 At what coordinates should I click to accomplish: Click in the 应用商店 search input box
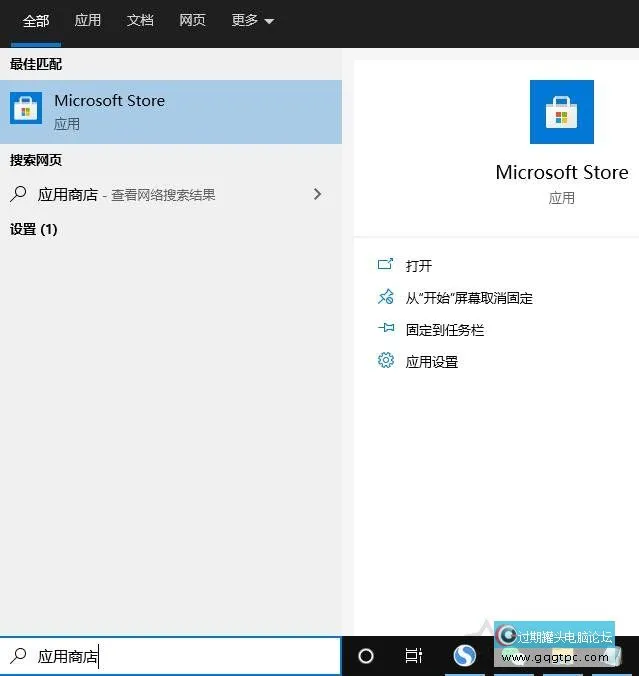[x=170, y=656]
